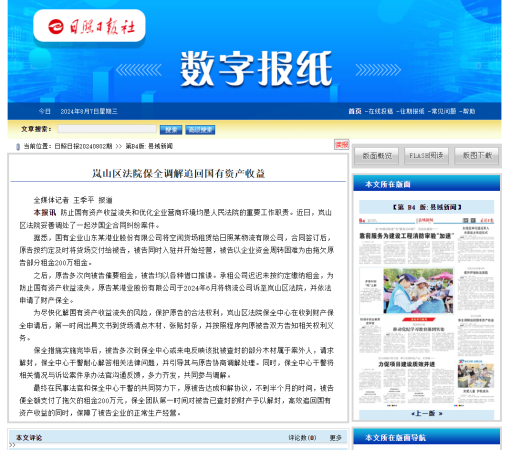Click 更多 in the comments bar
This screenshot has height=450, width=510.
(336, 438)
